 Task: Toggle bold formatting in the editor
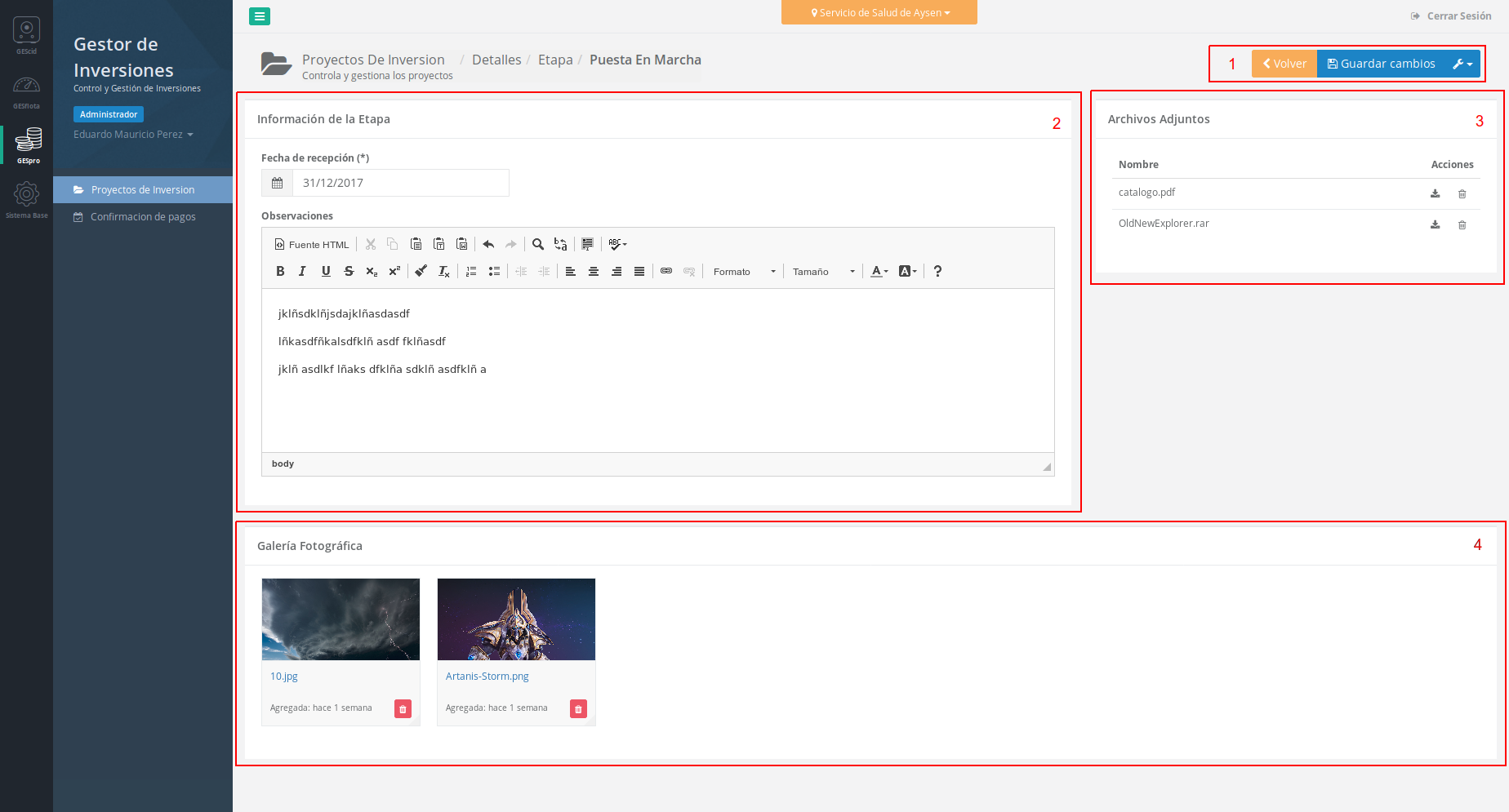pyautogui.click(x=280, y=272)
